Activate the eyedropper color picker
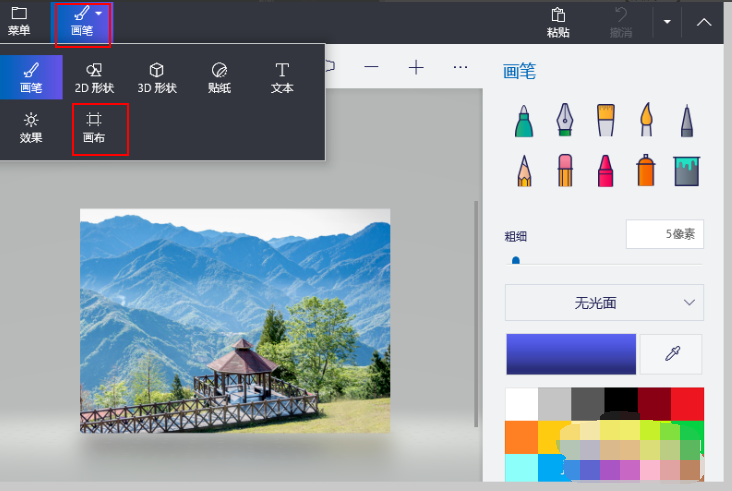This screenshot has height=491, width=732. (x=671, y=354)
